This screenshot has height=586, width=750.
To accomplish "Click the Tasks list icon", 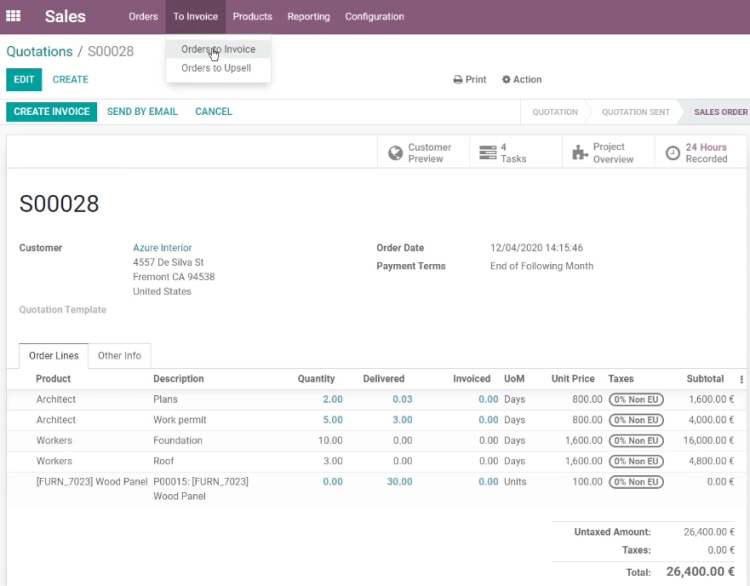I will click(487, 153).
